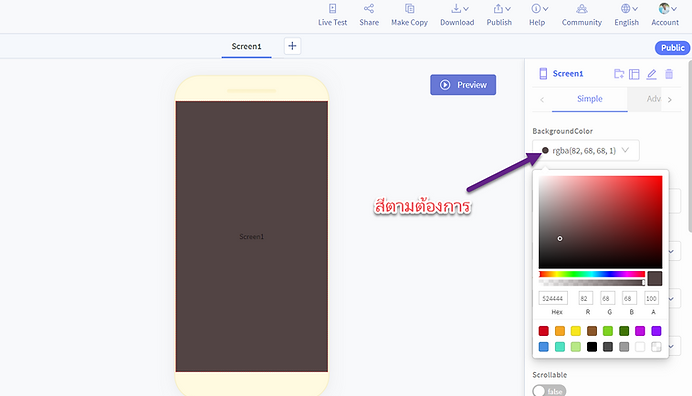This screenshot has width=692, height=396.
Task: Select the white preset swatch
Action: point(640,347)
